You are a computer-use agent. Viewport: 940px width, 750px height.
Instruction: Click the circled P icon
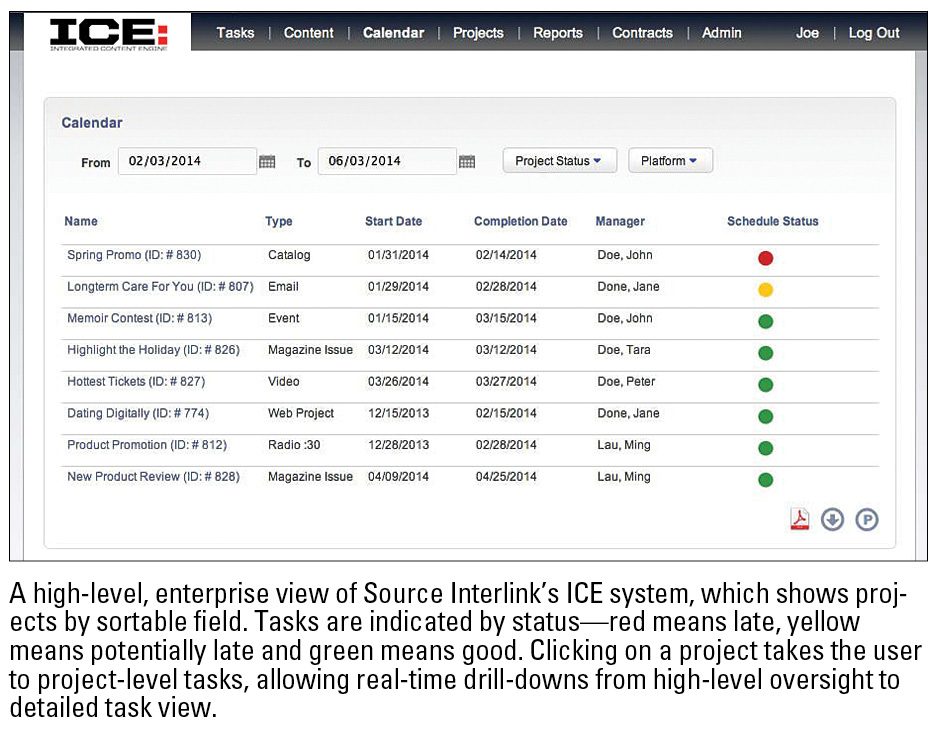867,520
